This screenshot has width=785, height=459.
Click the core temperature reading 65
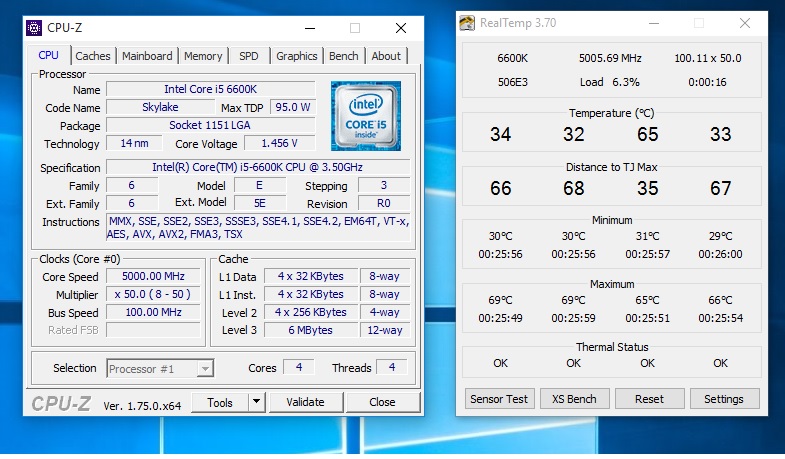point(647,134)
